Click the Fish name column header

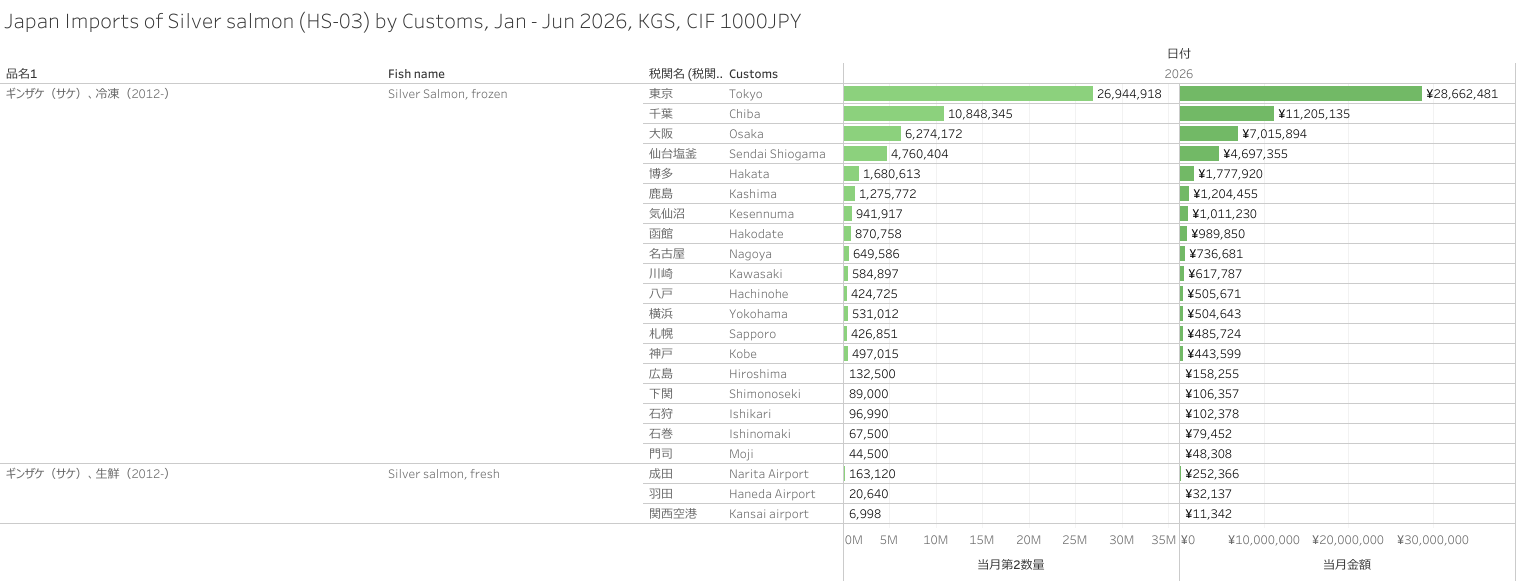[416, 74]
